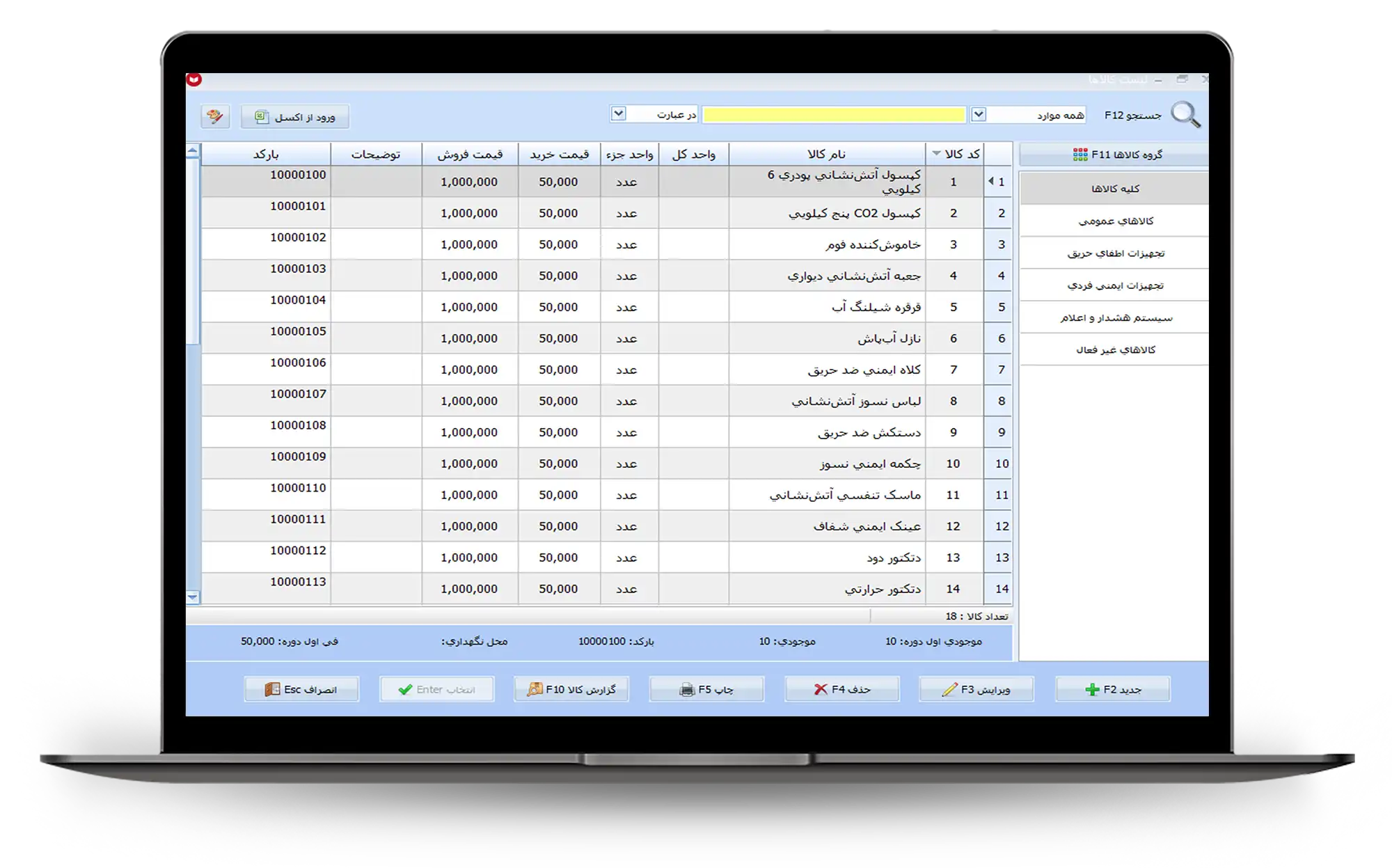The height and width of the screenshot is (868, 1392).
Task: Click the red app logo in title bar
Action: [x=194, y=79]
